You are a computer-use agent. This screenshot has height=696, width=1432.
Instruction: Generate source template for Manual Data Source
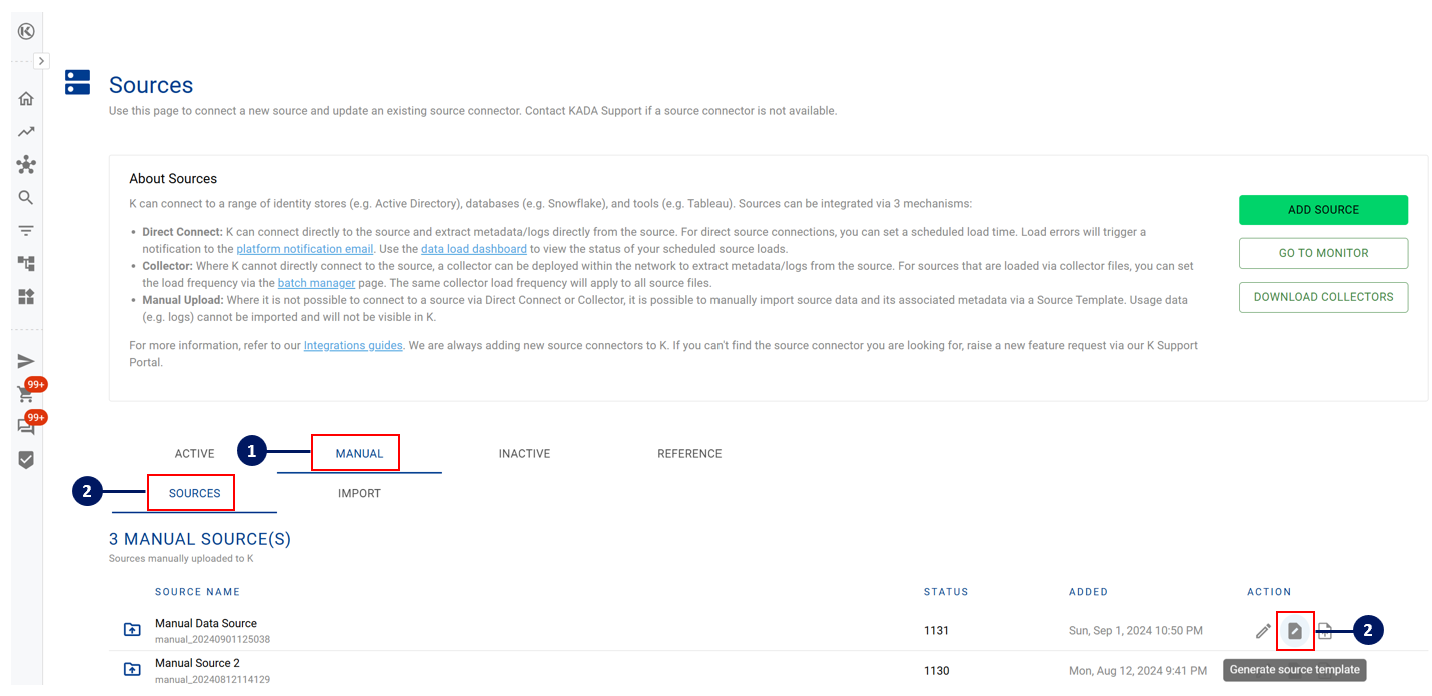click(1295, 631)
